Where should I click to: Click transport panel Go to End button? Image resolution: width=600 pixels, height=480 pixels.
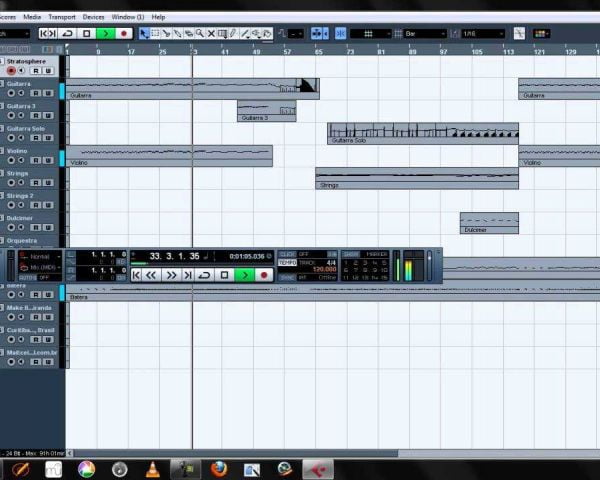click(x=188, y=275)
